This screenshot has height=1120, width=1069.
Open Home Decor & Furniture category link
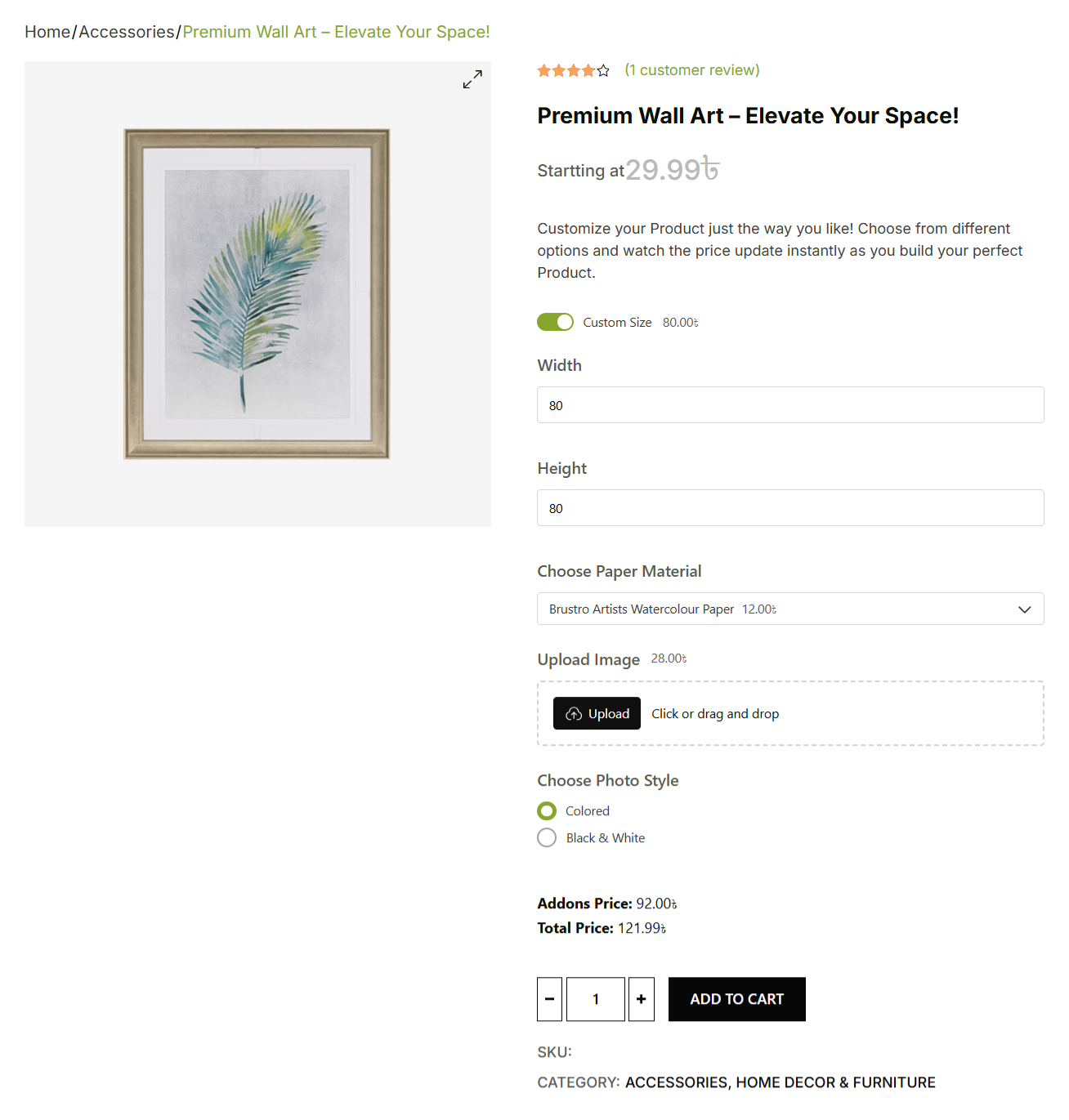[835, 1082]
